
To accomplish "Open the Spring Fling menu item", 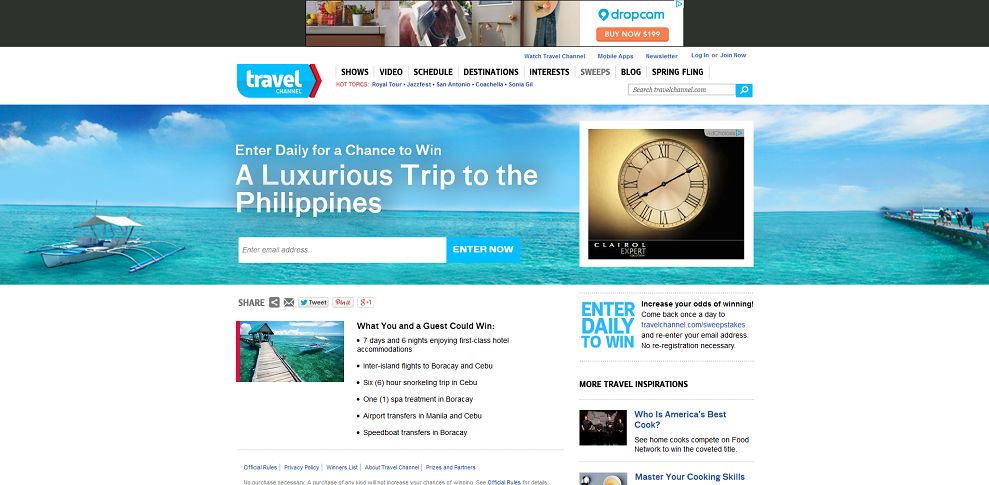I will pyautogui.click(x=677, y=72).
